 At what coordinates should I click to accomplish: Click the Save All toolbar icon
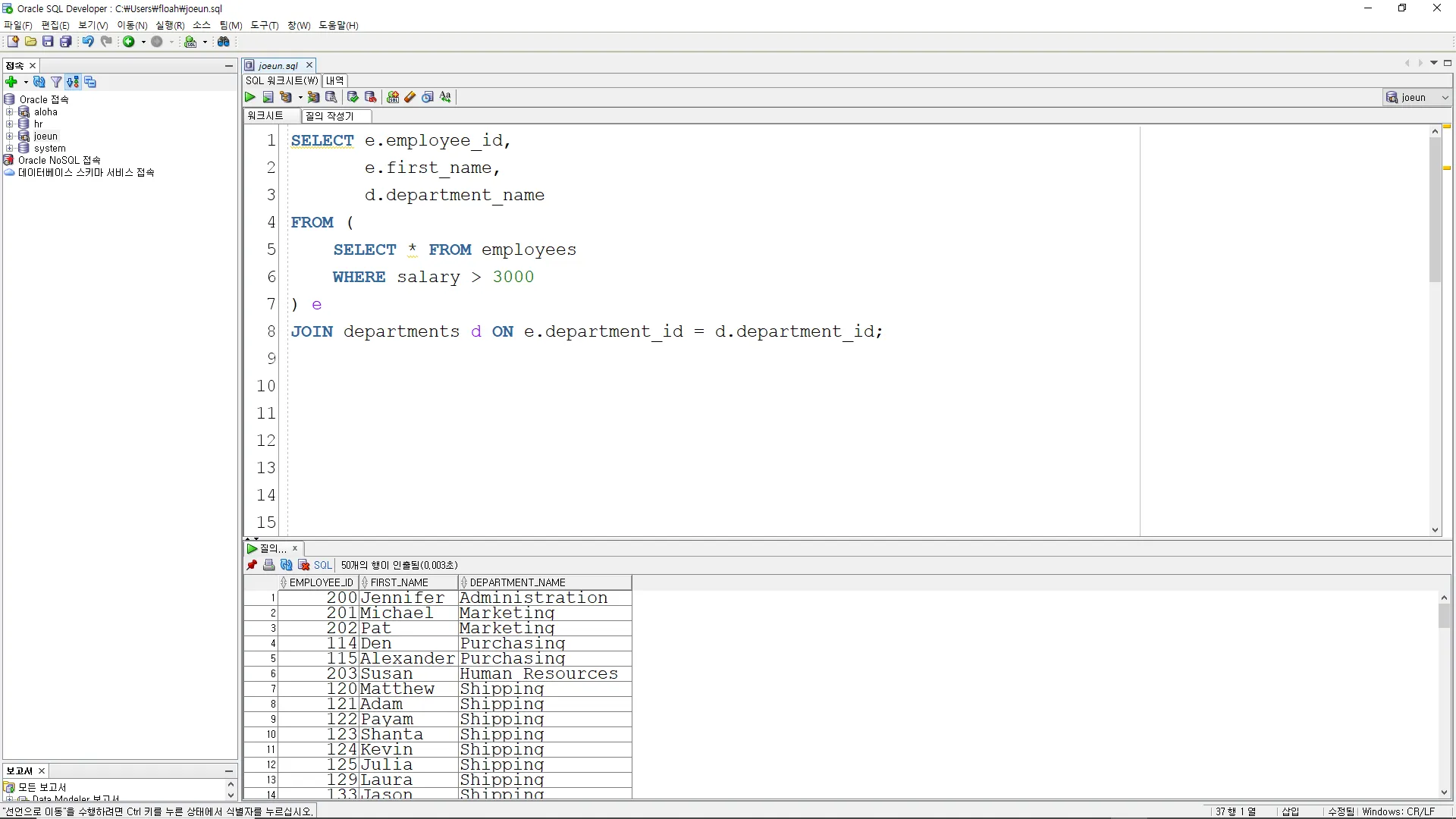pos(66,42)
